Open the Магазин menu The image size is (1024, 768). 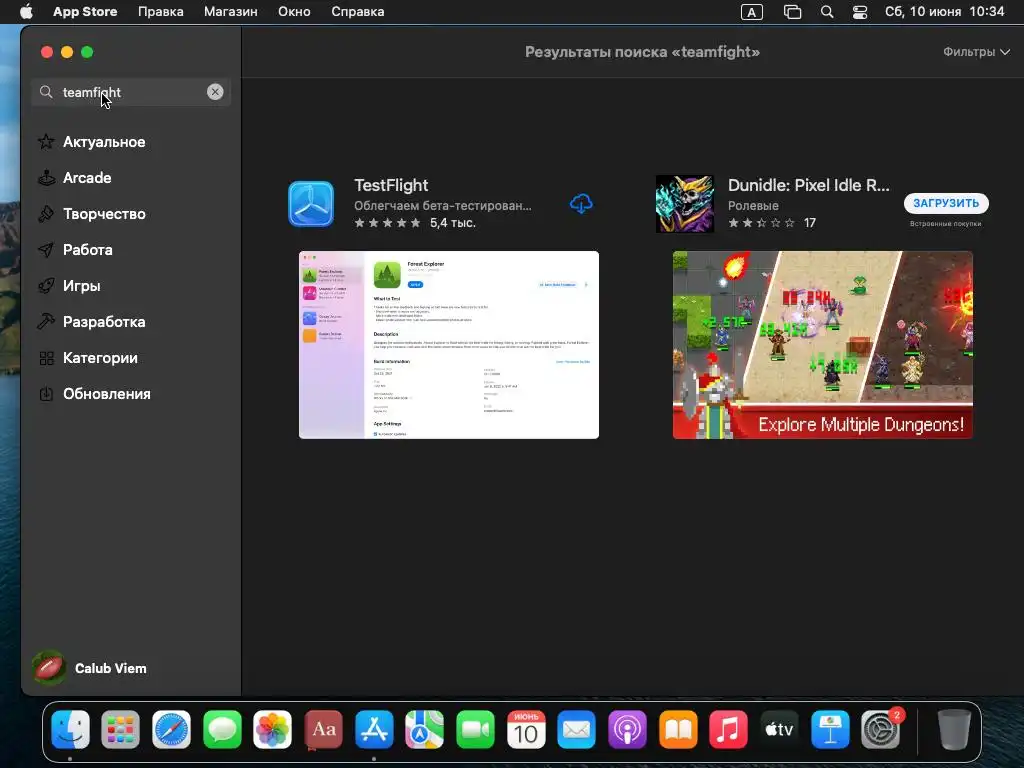pyautogui.click(x=231, y=12)
